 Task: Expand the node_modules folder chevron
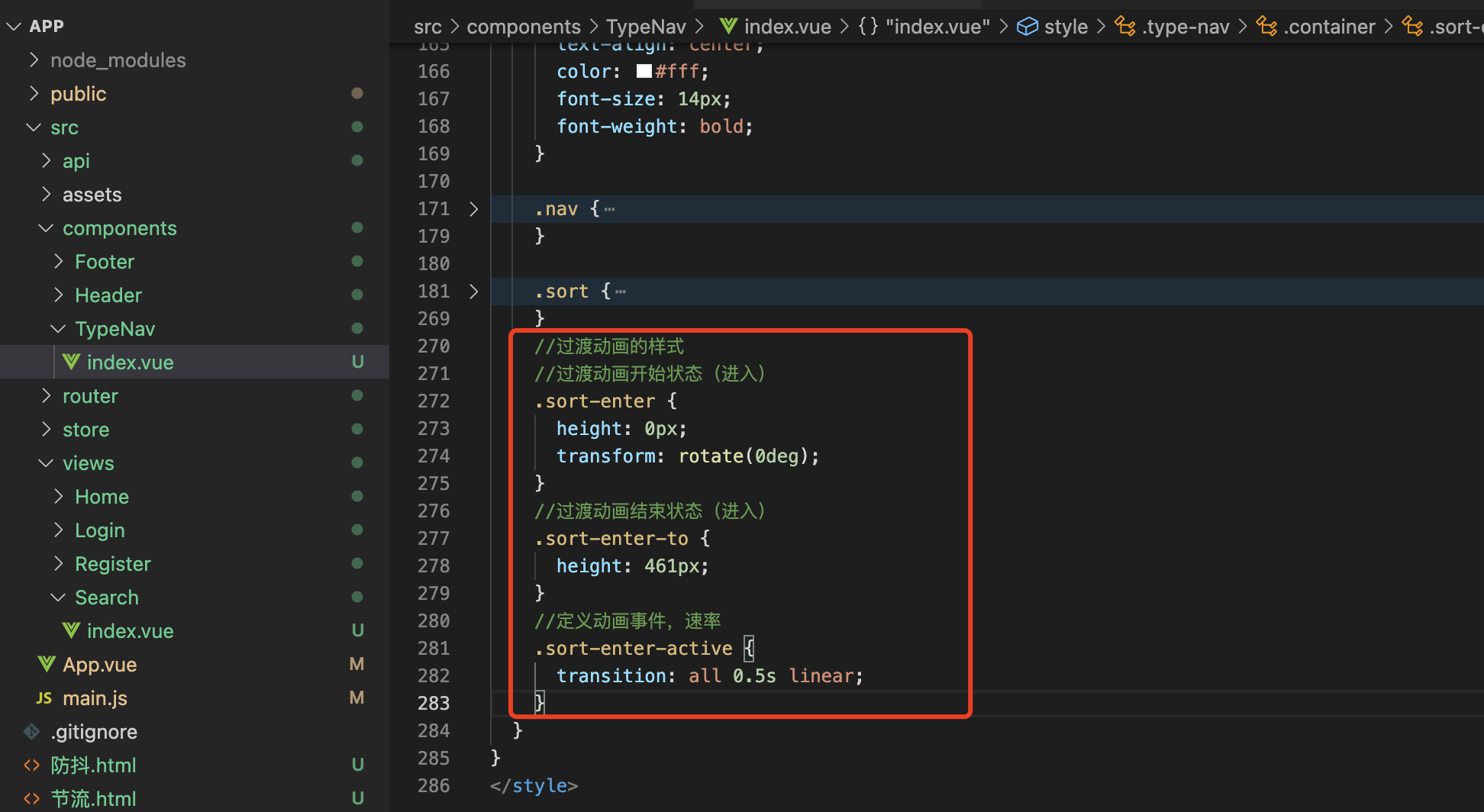point(34,60)
